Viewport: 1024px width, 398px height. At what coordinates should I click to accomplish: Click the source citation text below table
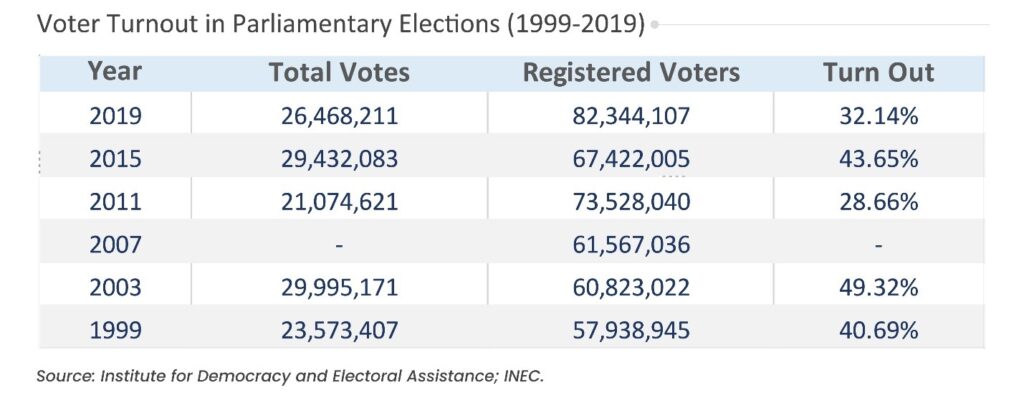(290, 376)
